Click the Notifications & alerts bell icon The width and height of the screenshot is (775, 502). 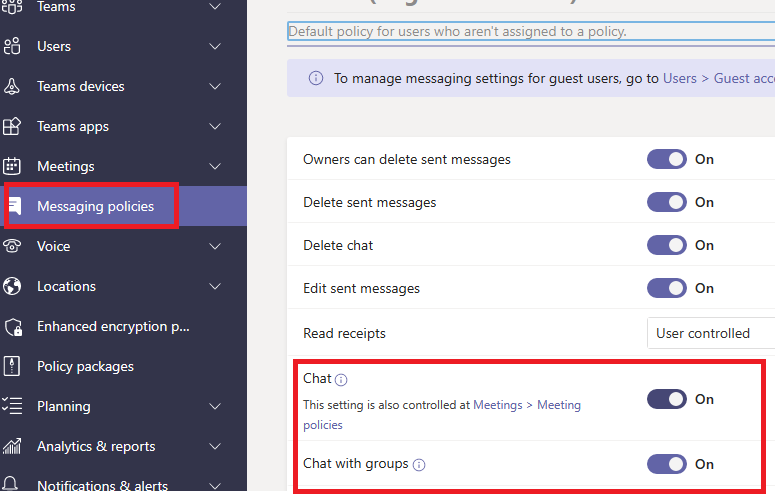click(x=11, y=483)
